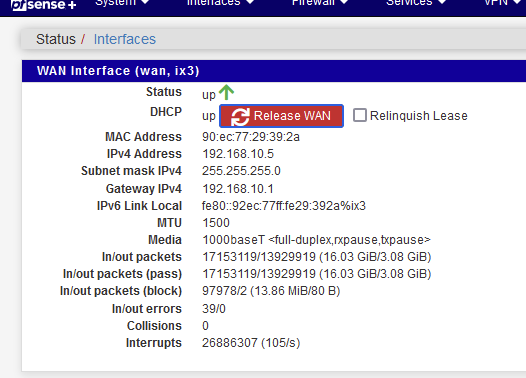Screen dimensions: 526x378
Task: Click the Gateway IPv4 value 192.168.10.1
Action: point(238,189)
